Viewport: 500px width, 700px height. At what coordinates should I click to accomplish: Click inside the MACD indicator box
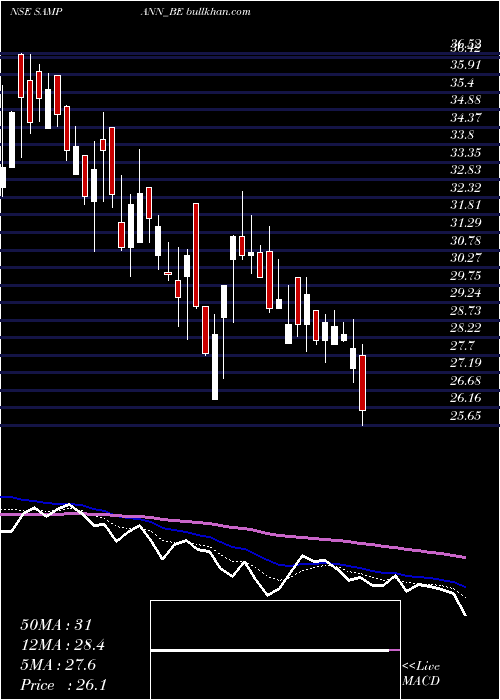click(x=275, y=650)
